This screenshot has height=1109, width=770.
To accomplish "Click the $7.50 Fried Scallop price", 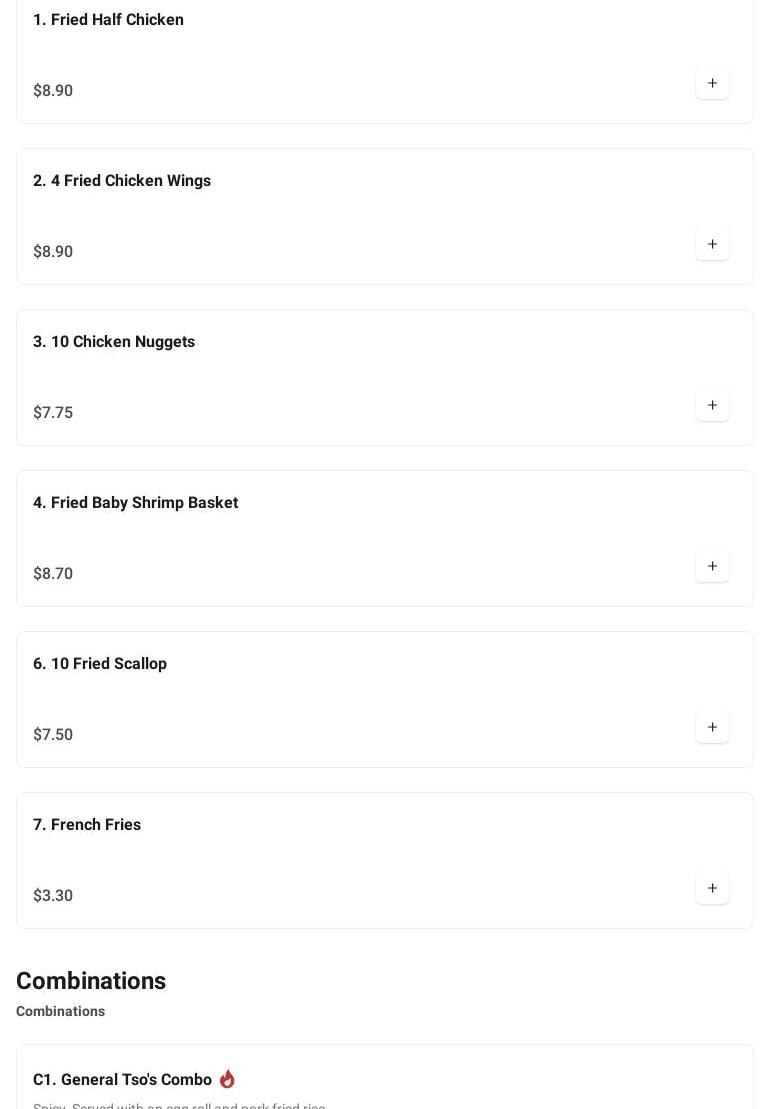I will click(x=53, y=735).
